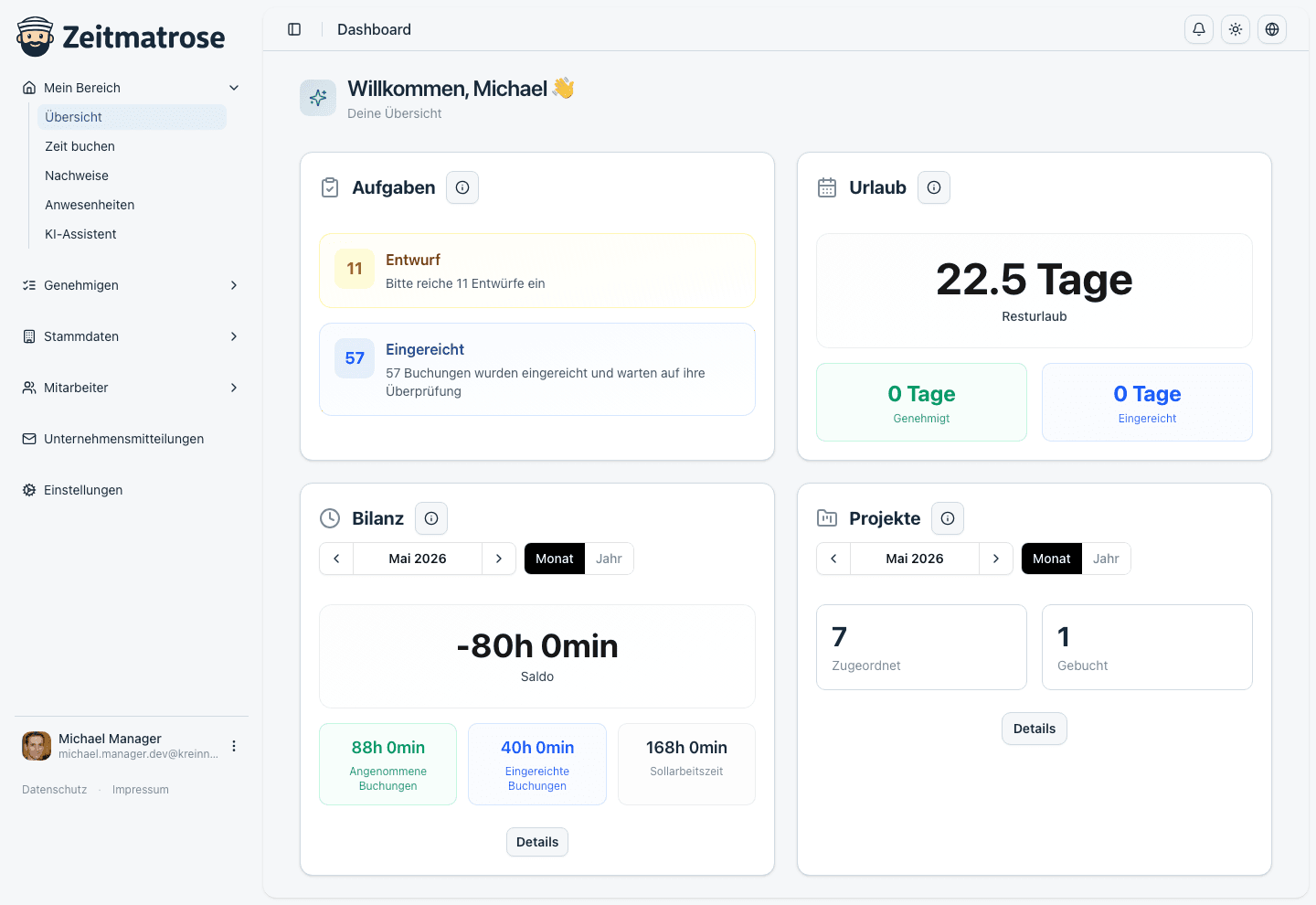Click the Einstellungen gear icon
Image resolution: width=1316 pixels, height=905 pixels.
[x=29, y=490]
